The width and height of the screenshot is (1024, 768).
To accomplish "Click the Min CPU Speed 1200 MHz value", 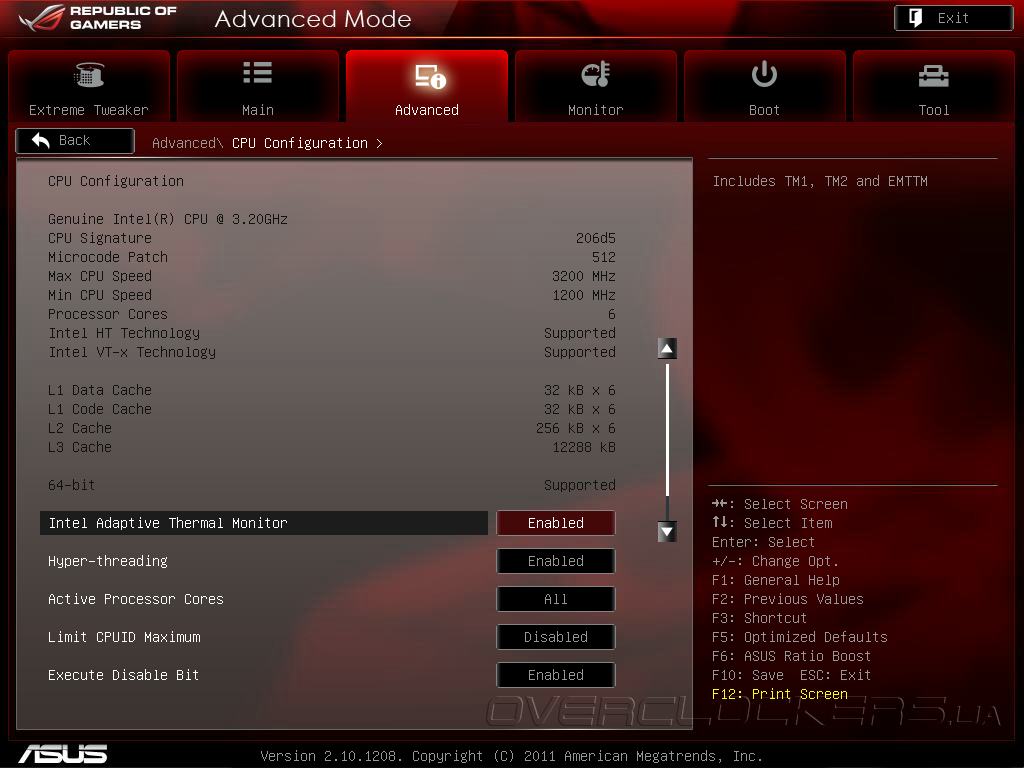I will 584,295.
